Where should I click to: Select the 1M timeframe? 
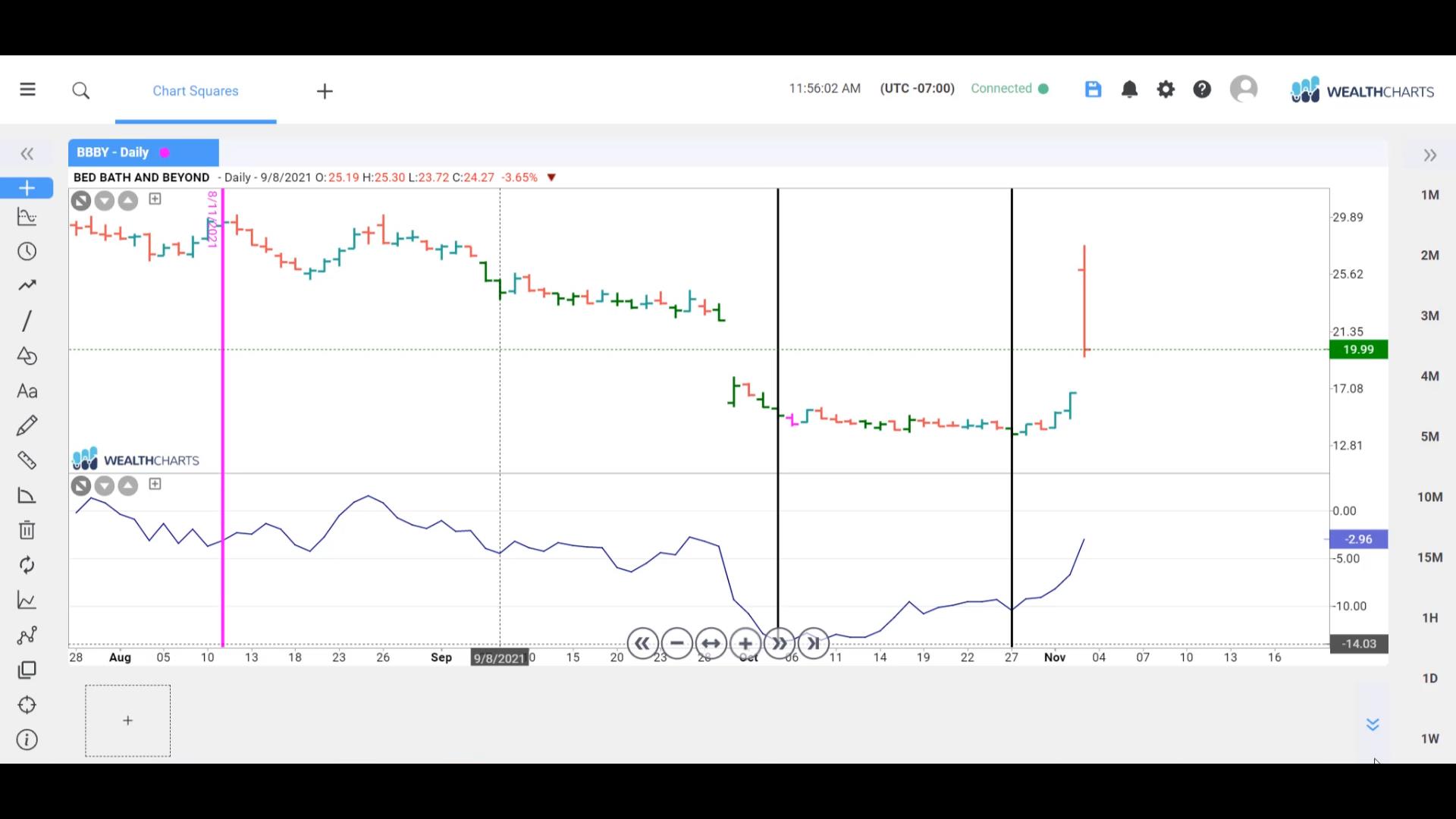point(1429,195)
